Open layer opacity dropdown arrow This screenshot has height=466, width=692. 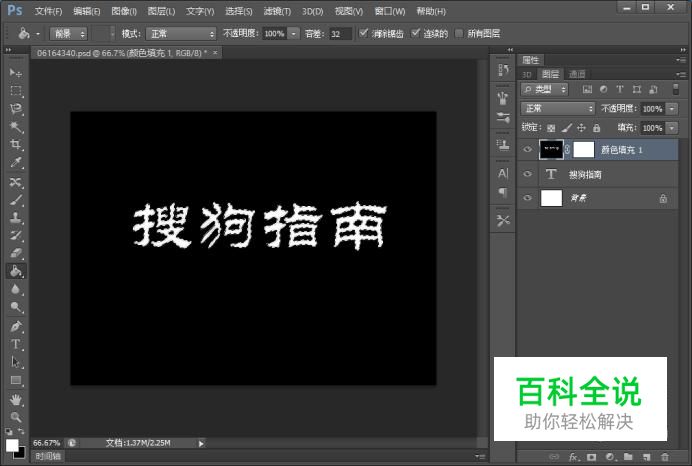tap(672, 109)
